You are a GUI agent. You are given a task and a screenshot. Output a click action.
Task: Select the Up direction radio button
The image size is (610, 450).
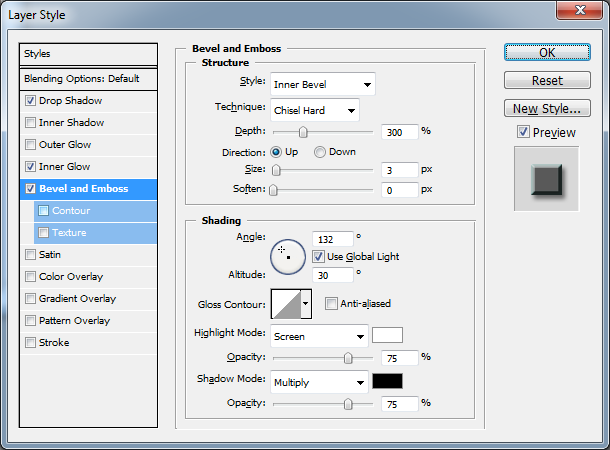tap(276, 152)
